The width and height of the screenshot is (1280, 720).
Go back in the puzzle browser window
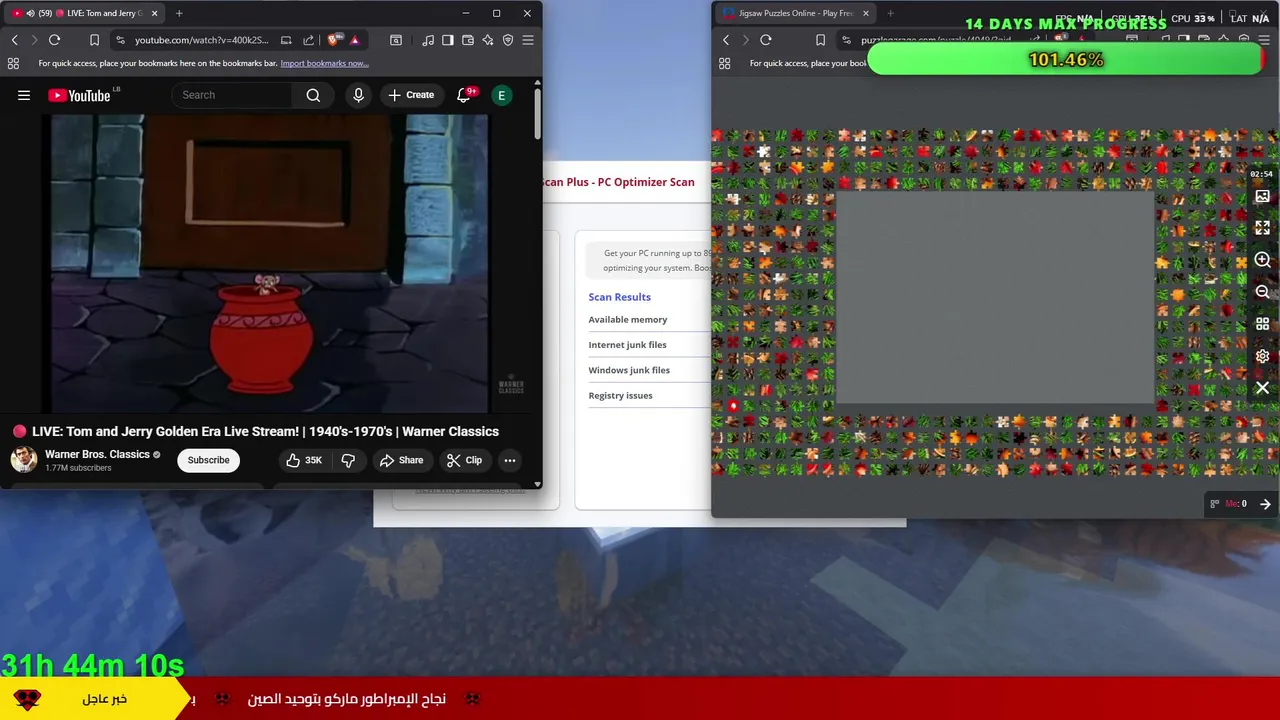[x=726, y=40]
